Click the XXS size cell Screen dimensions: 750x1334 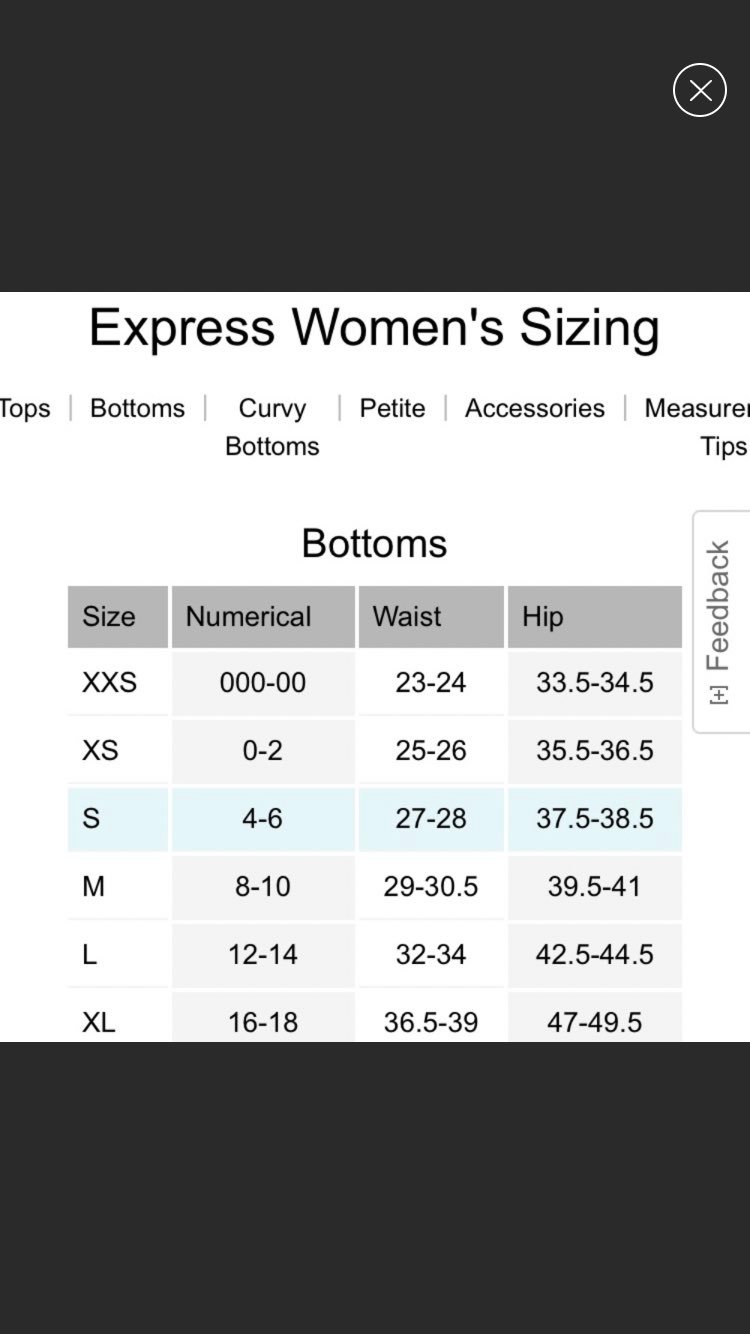[118, 682]
